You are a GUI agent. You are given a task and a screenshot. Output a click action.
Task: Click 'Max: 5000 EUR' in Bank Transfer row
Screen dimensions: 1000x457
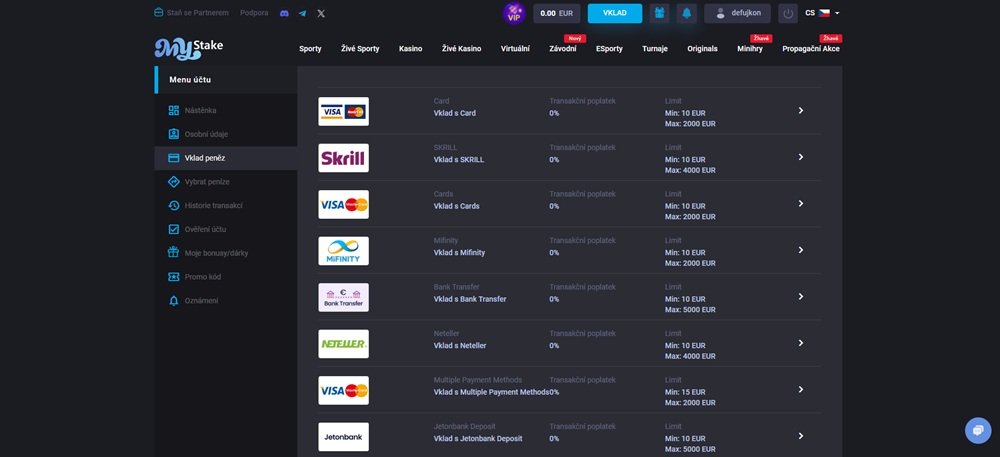690,310
